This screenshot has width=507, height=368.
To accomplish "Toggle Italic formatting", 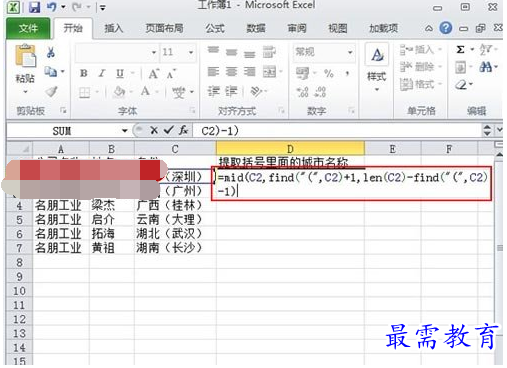I will tap(102, 73).
